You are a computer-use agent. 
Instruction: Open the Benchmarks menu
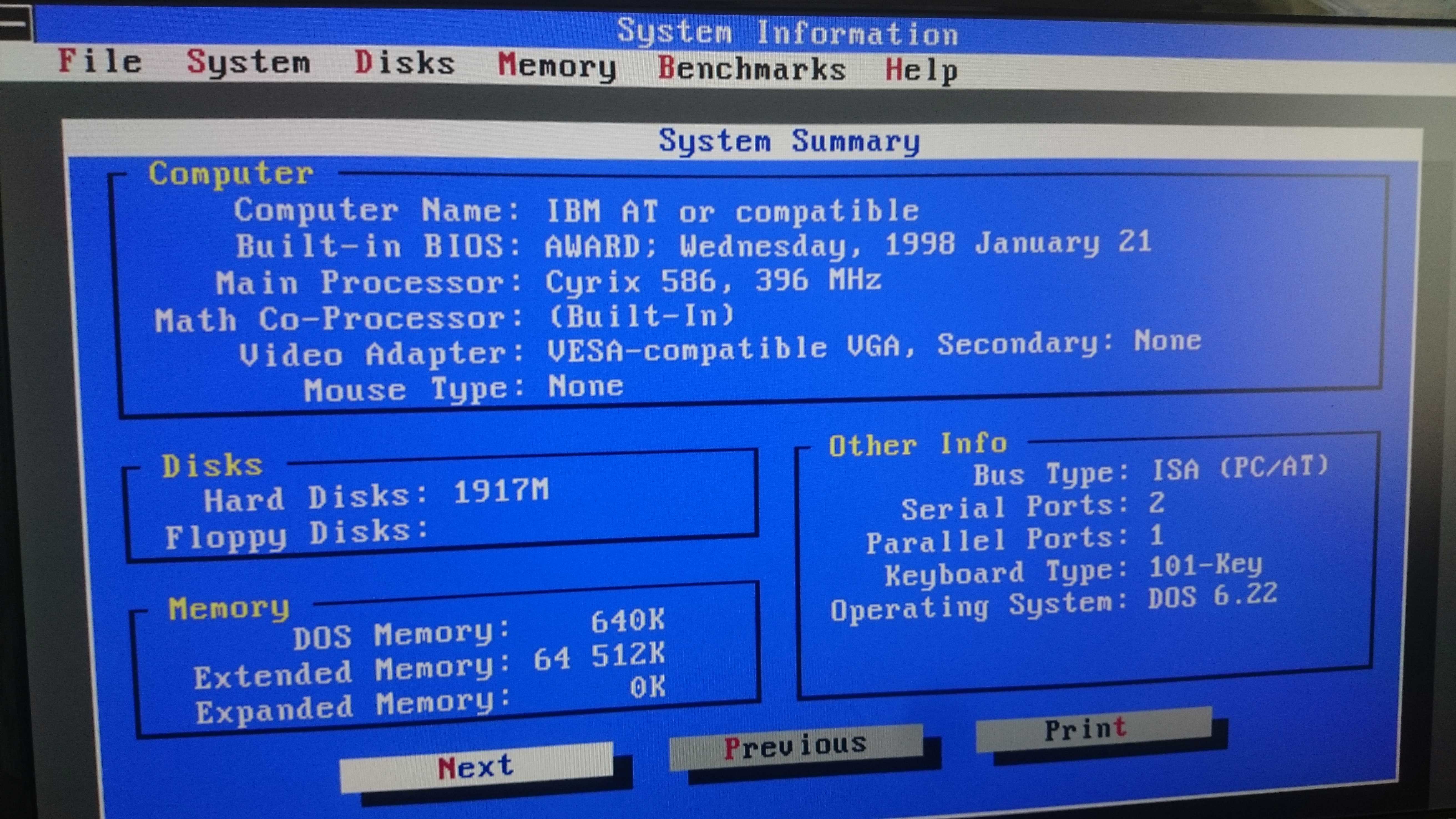tap(752, 69)
